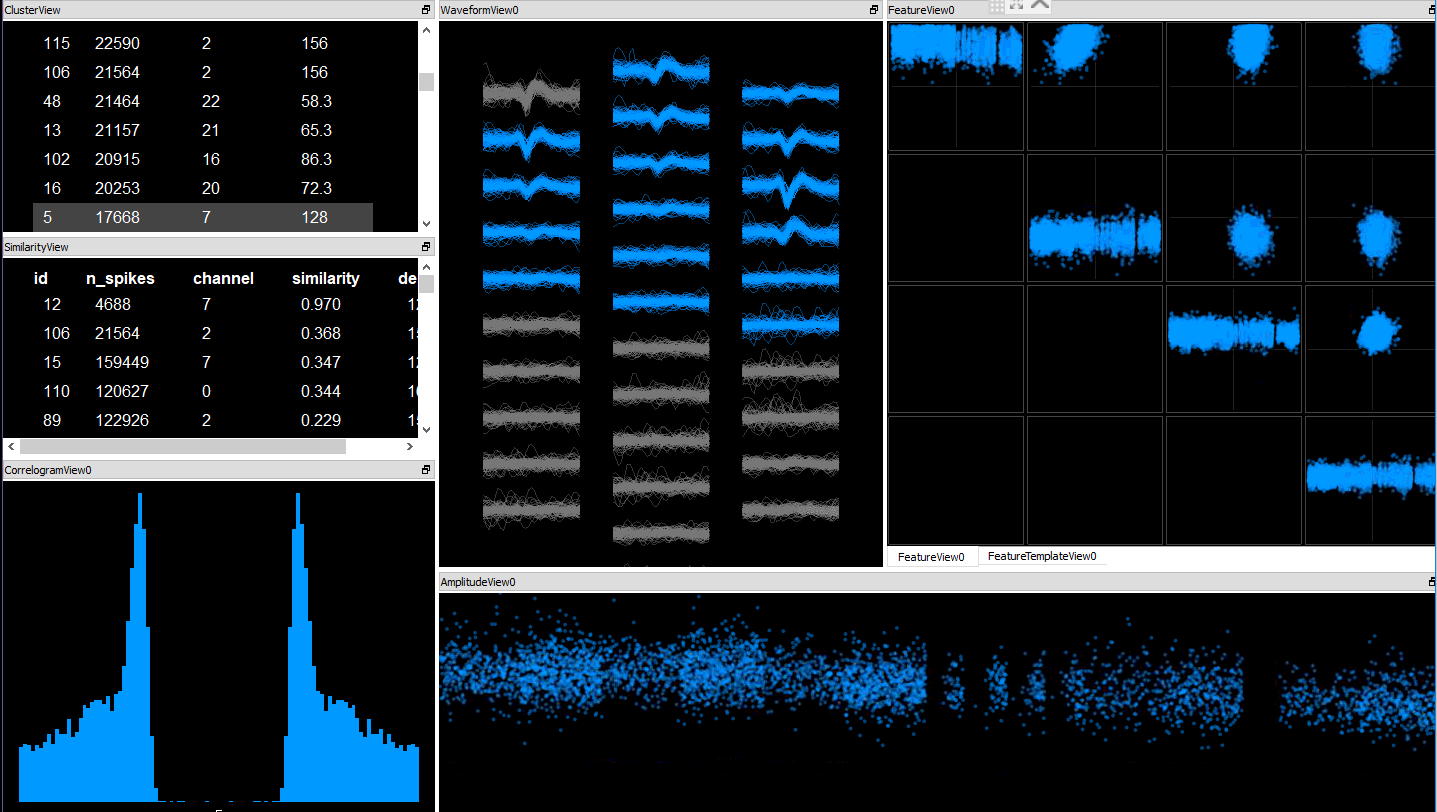Click the float icon on the WaveformView0 title bar
Viewport: 1437px width, 812px height.
pyautogui.click(x=872, y=10)
